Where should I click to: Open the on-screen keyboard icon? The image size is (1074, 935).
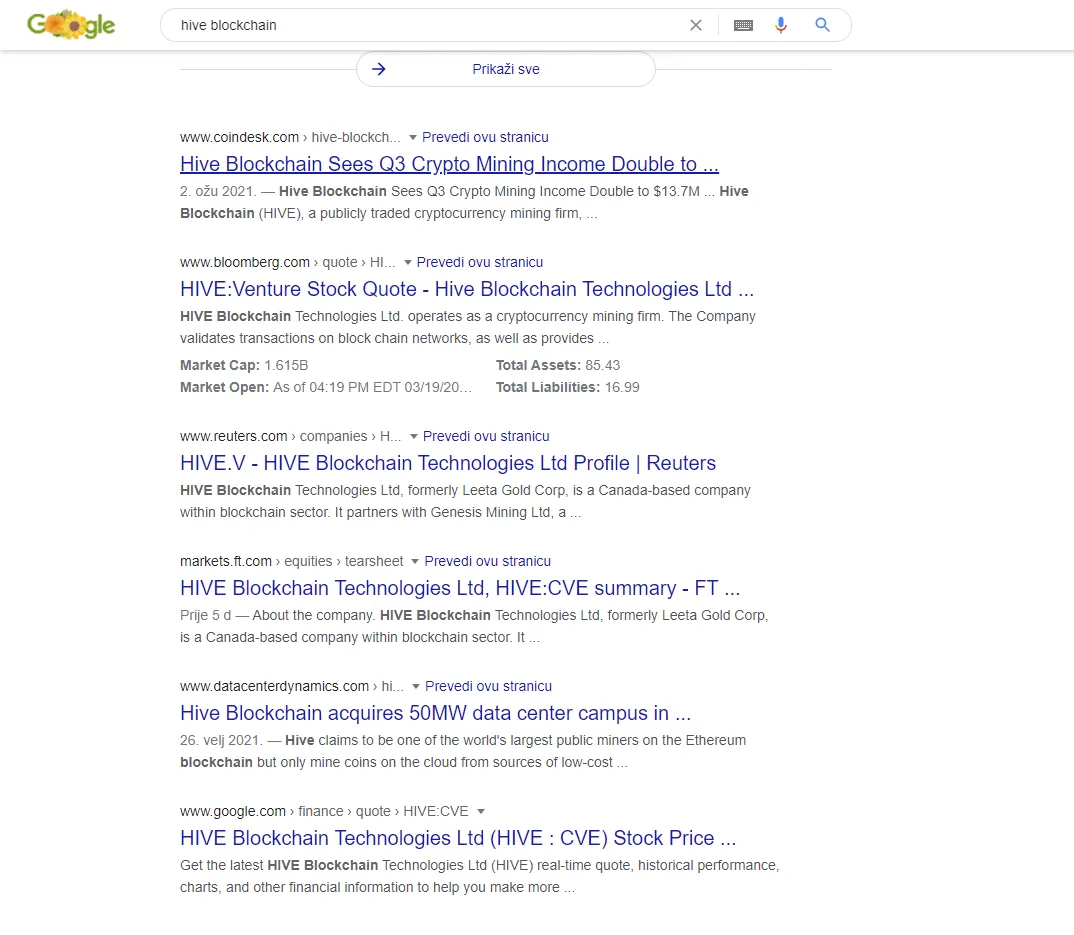coord(743,25)
